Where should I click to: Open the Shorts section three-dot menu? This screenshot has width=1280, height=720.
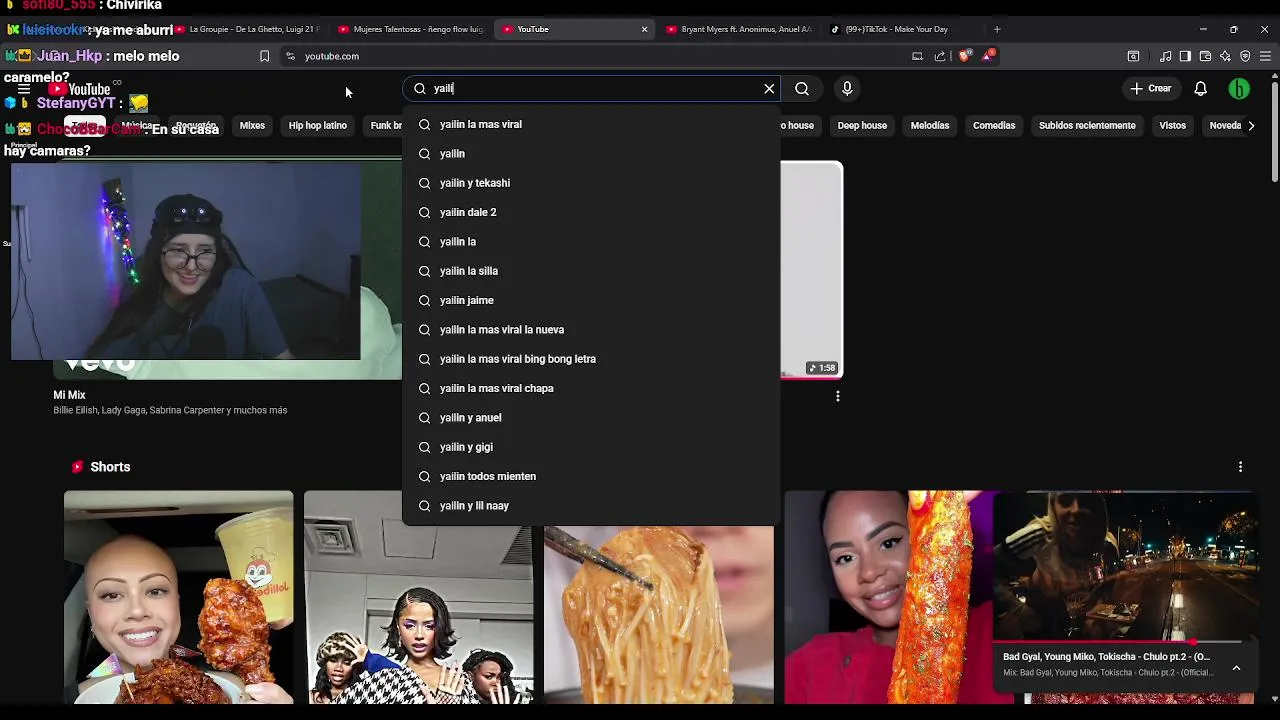1240,467
